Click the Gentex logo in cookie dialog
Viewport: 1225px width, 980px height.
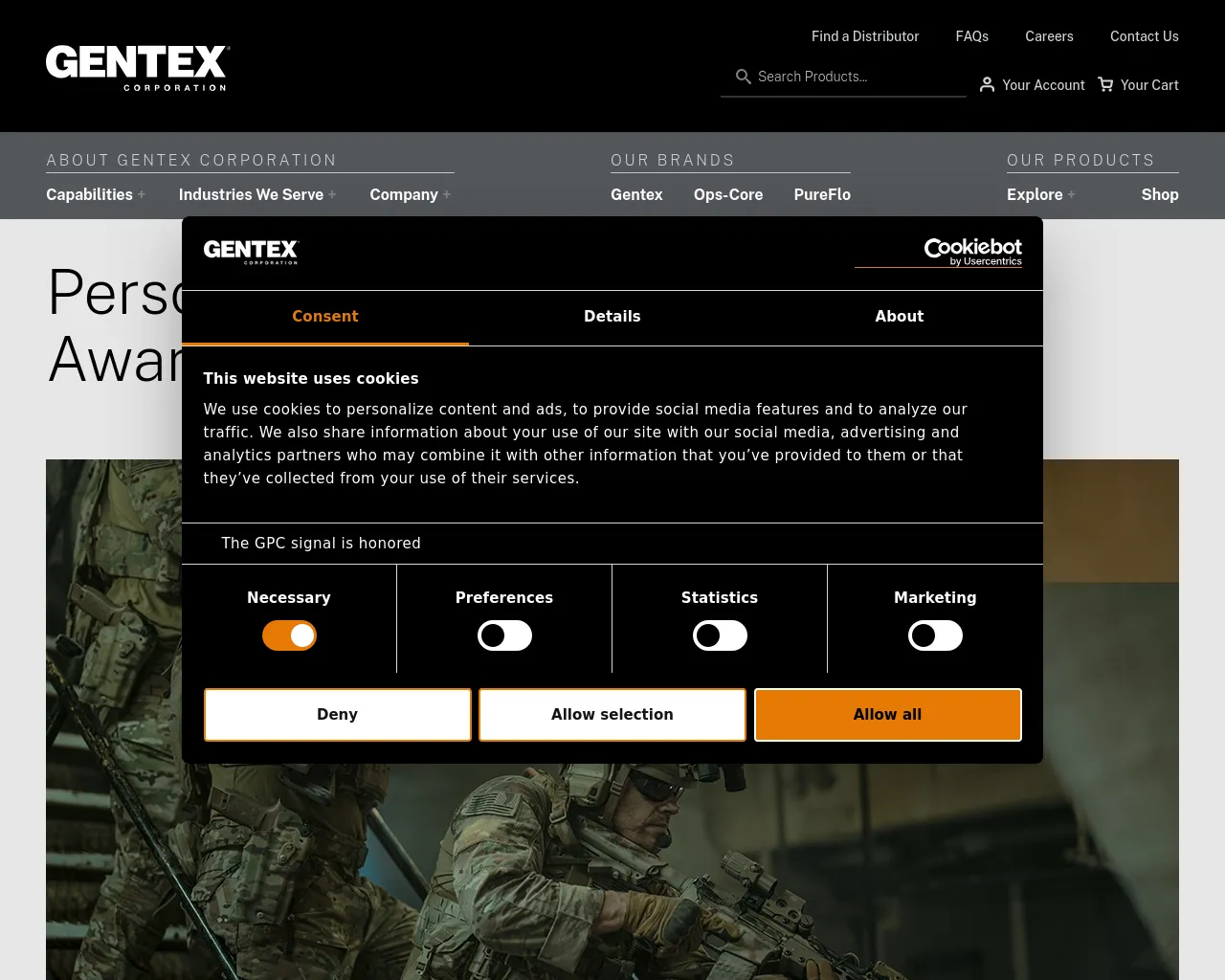click(251, 252)
